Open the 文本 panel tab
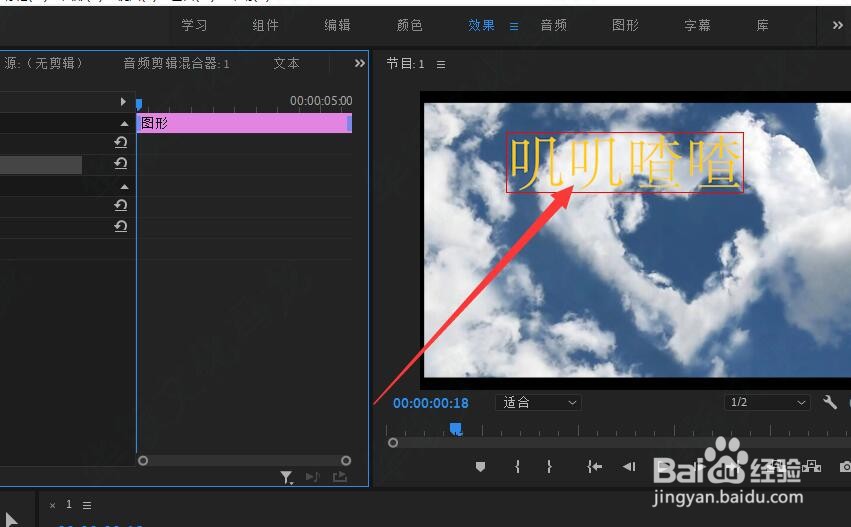Screen dimensions: 851x527 click(x=286, y=64)
